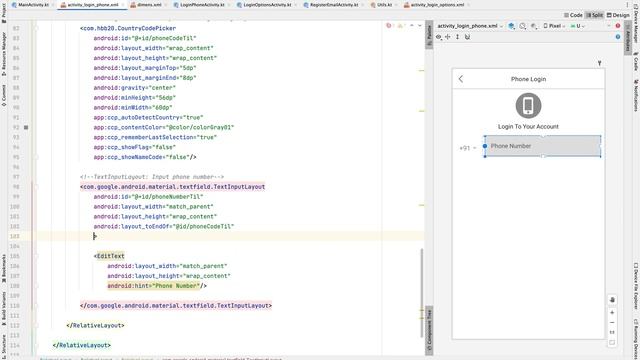
Task: Open the design surface layers dropdown
Action: pos(512,26)
